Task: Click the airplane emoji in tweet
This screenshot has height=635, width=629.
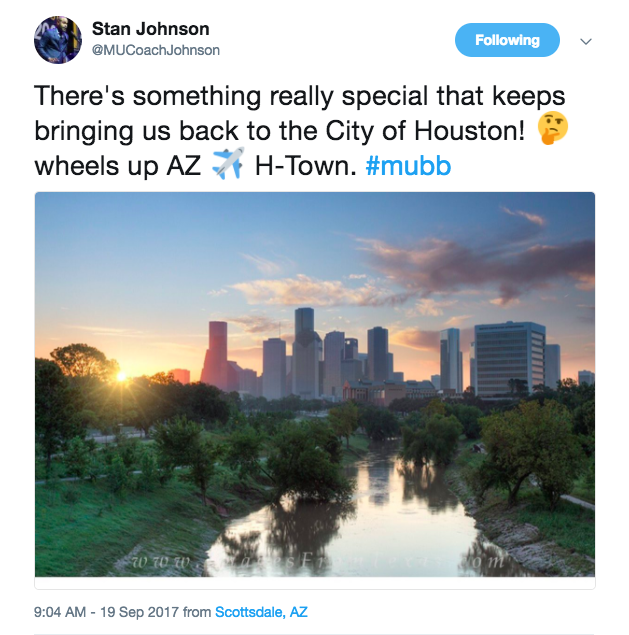Action: tap(228, 163)
